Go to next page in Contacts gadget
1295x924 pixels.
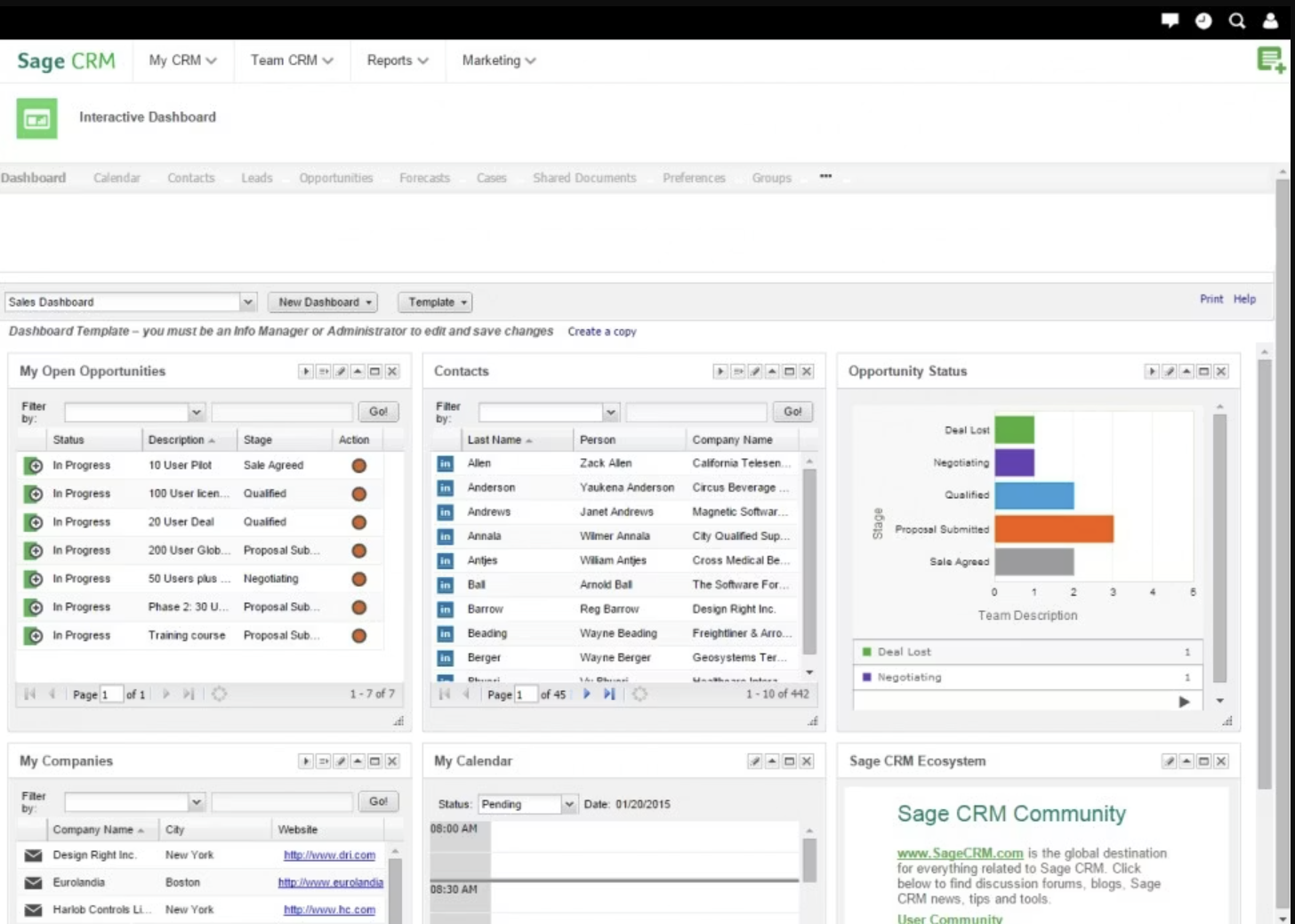point(587,695)
